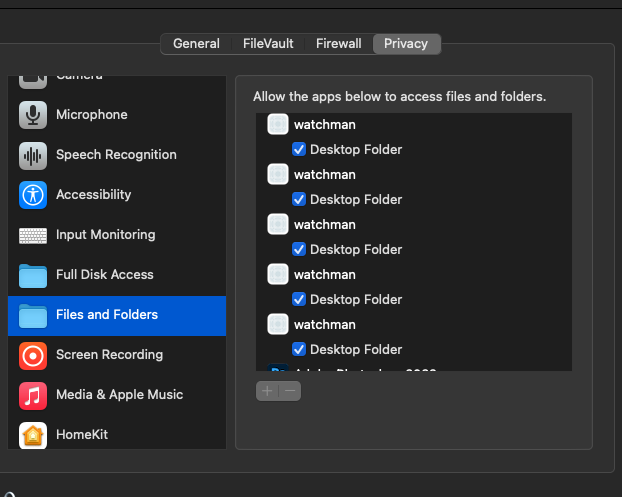
Task: Select the first watchman name text
Action: pos(324,125)
